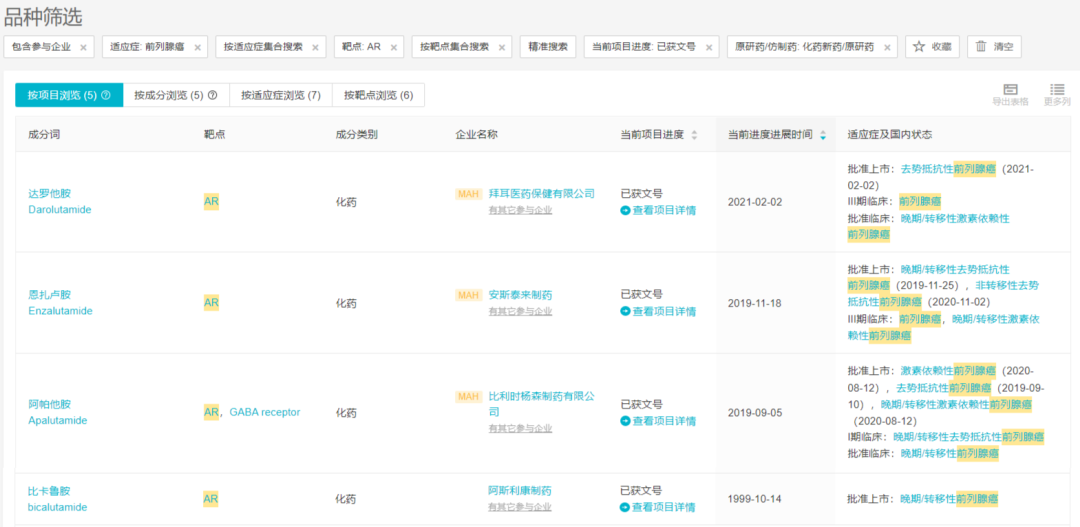
Task: Remove the 靶点: AR filter tag
Action: click(x=394, y=47)
